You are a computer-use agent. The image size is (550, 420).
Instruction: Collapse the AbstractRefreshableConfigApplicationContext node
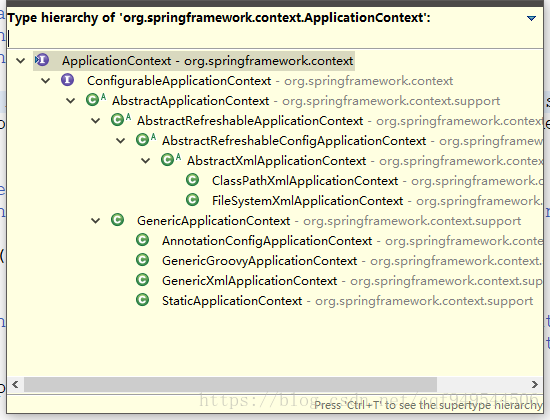pos(120,141)
